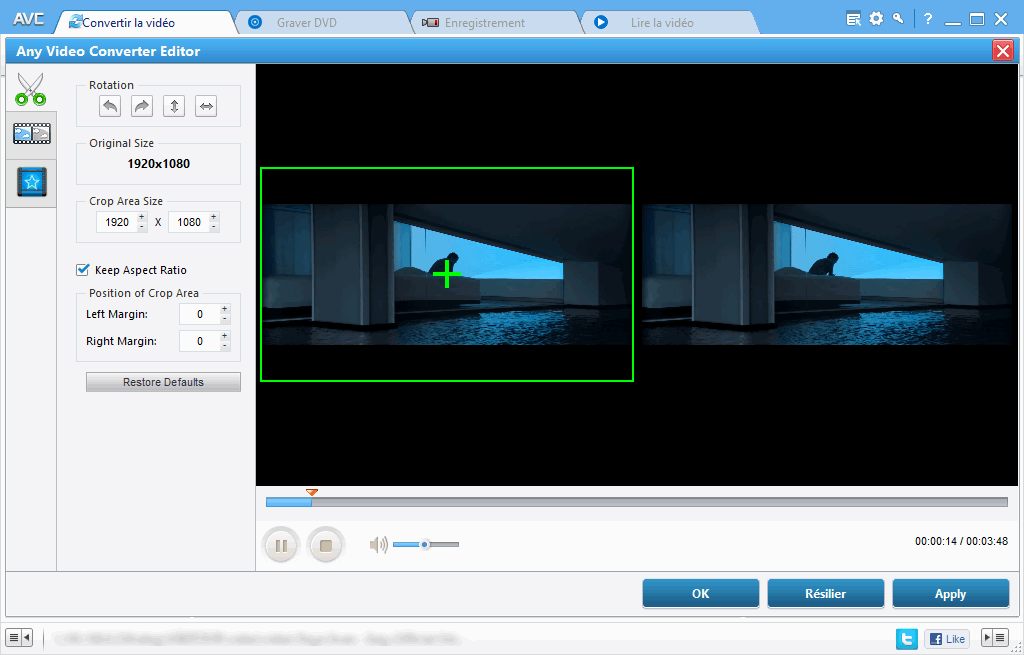This screenshot has width=1024, height=655.
Task: Increase crop width value
Action: click(142, 217)
